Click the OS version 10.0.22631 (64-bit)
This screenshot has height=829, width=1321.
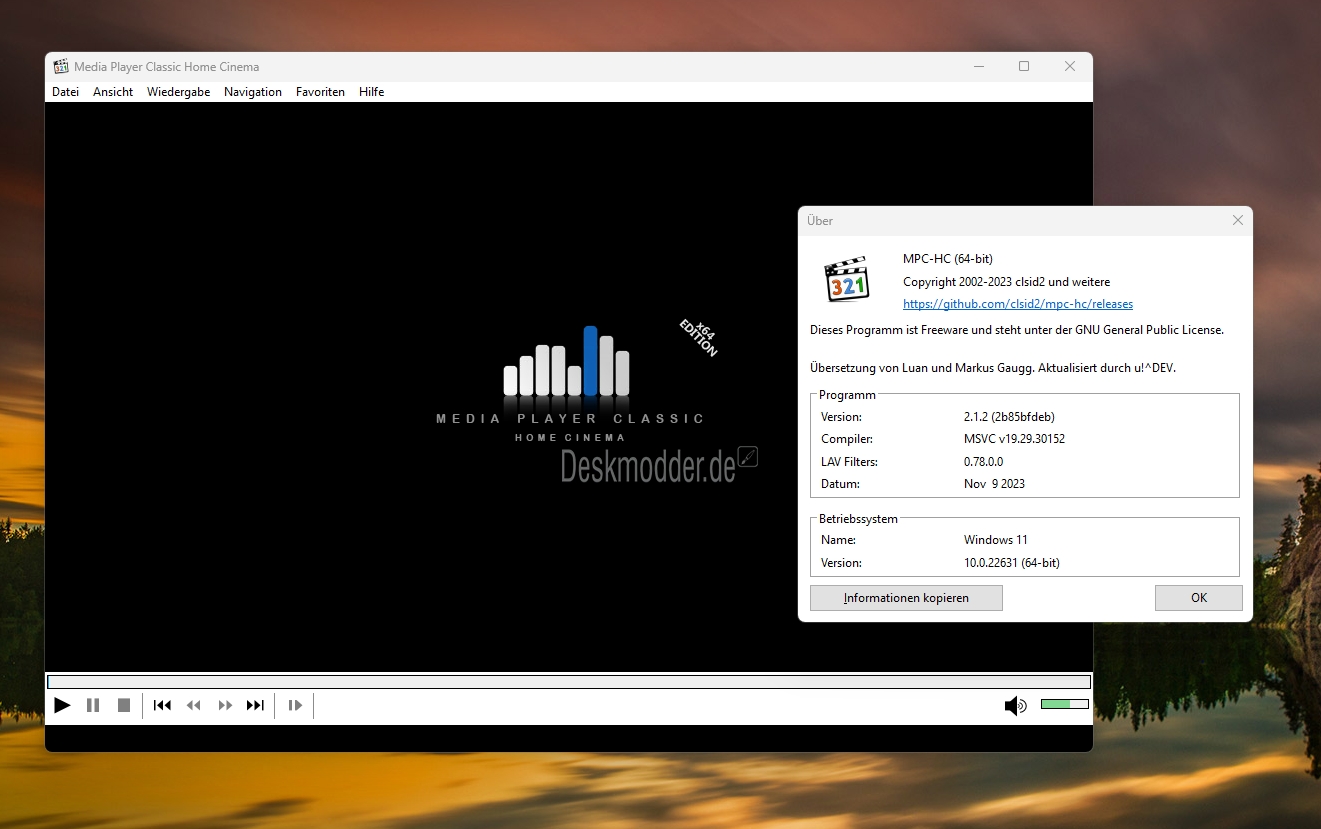coord(1012,563)
